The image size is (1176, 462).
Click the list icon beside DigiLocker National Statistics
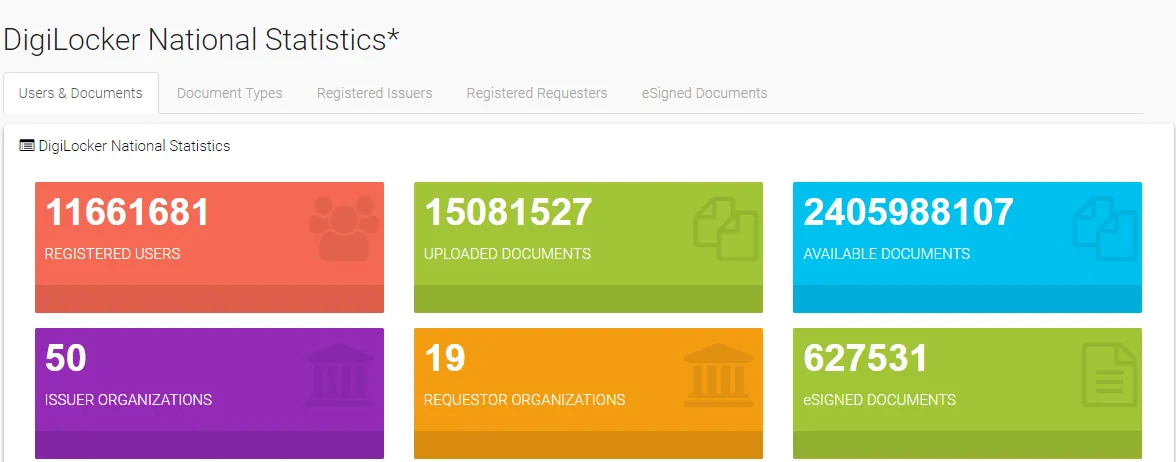(x=27, y=146)
